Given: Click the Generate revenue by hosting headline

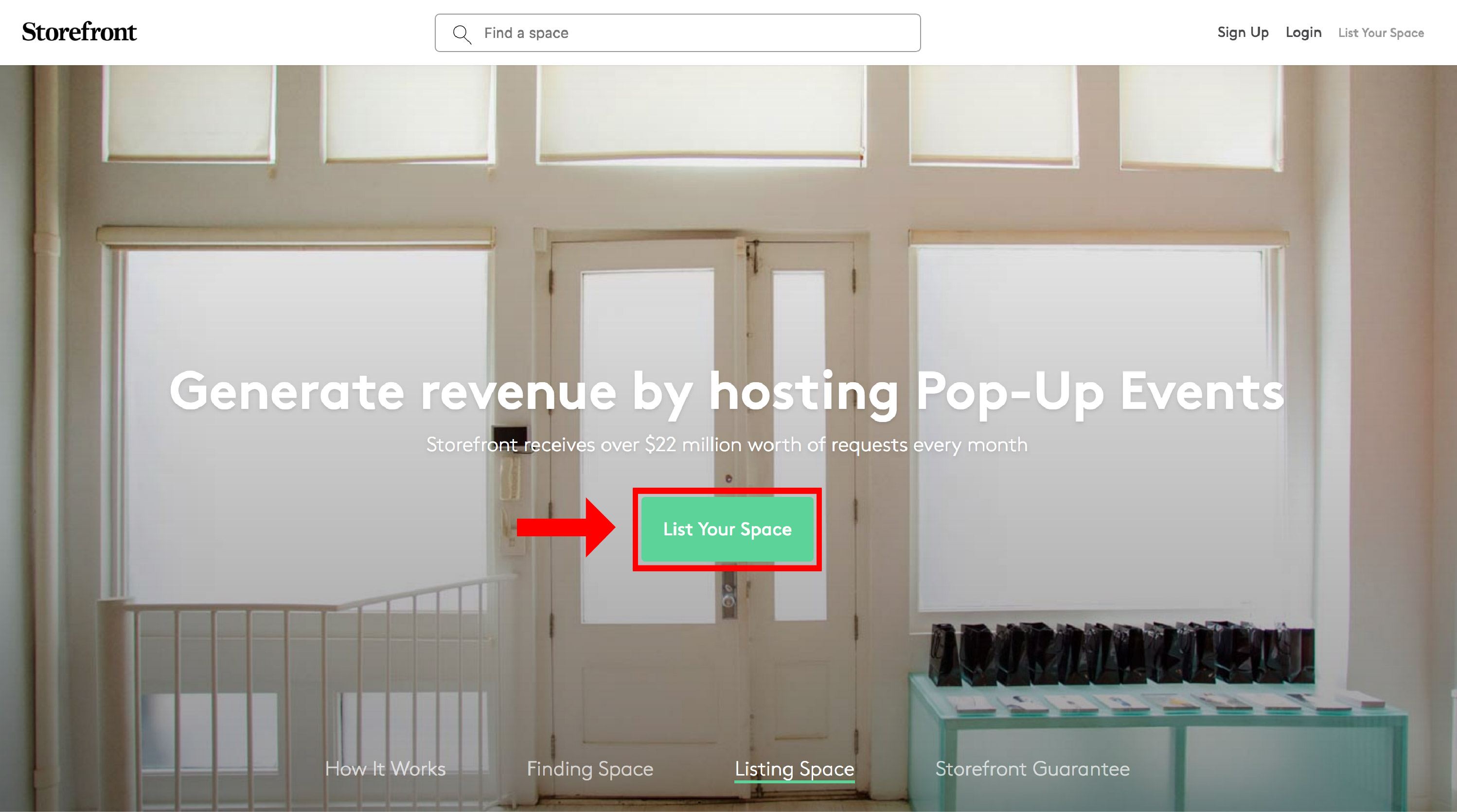Looking at the screenshot, I should pos(727,392).
